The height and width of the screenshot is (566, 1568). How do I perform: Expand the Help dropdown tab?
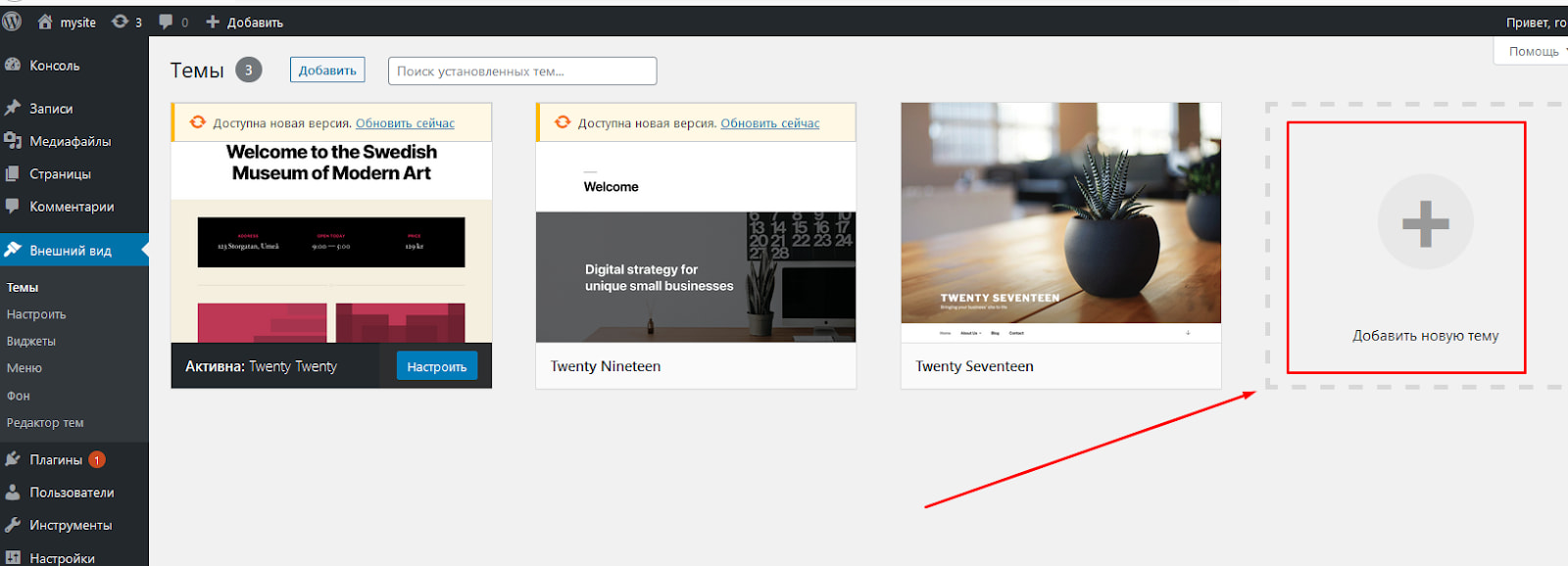click(x=1534, y=51)
